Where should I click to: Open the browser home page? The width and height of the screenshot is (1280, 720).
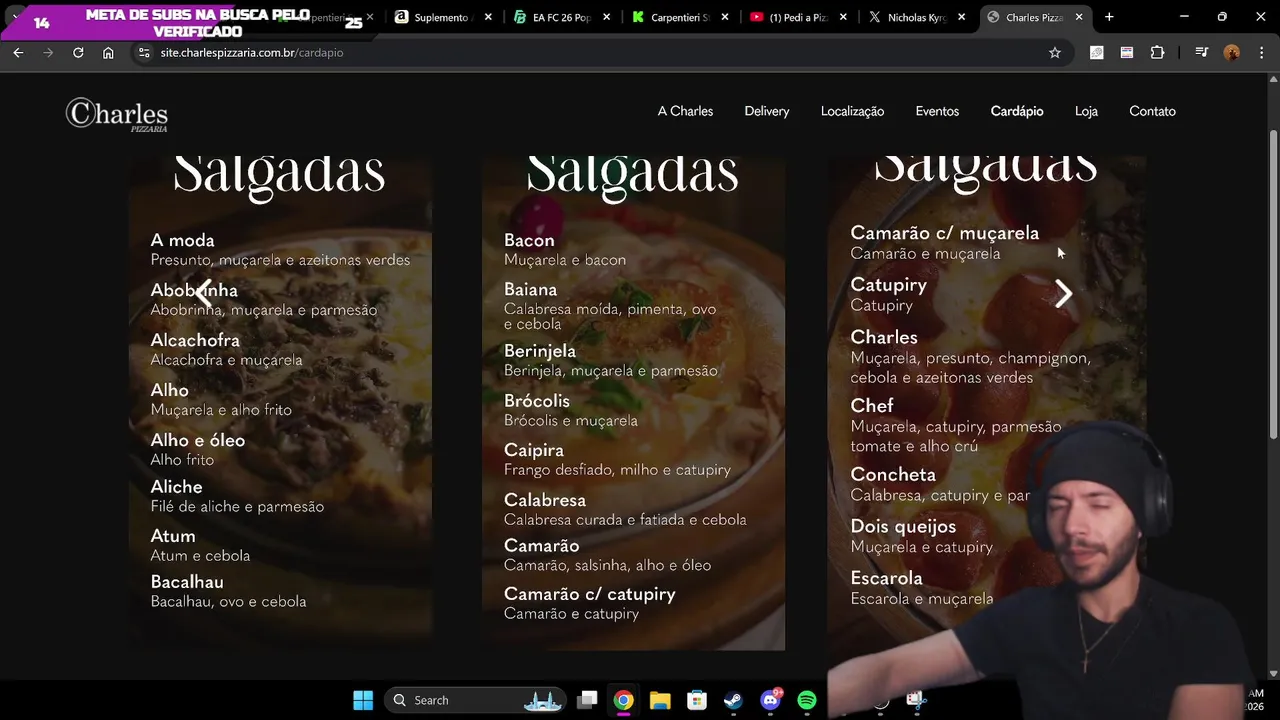coord(108,52)
